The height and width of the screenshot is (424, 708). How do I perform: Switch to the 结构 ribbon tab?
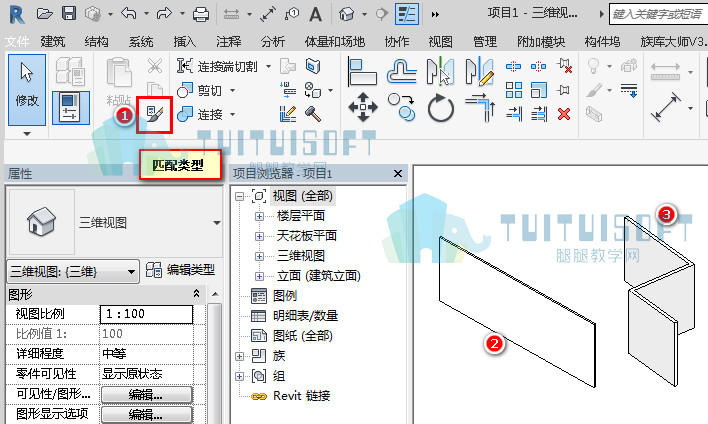point(96,42)
